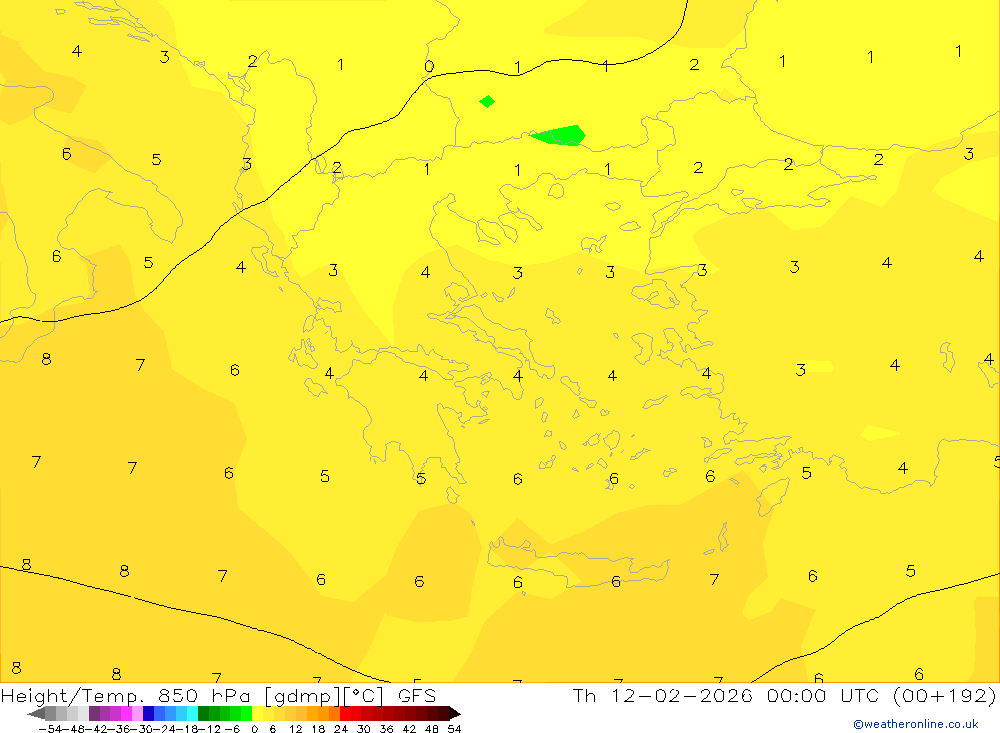This screenshot has width=1000, height=733.
Task: Select the dark purple legend swatch at -42
Action: click(x=94, y=714)
